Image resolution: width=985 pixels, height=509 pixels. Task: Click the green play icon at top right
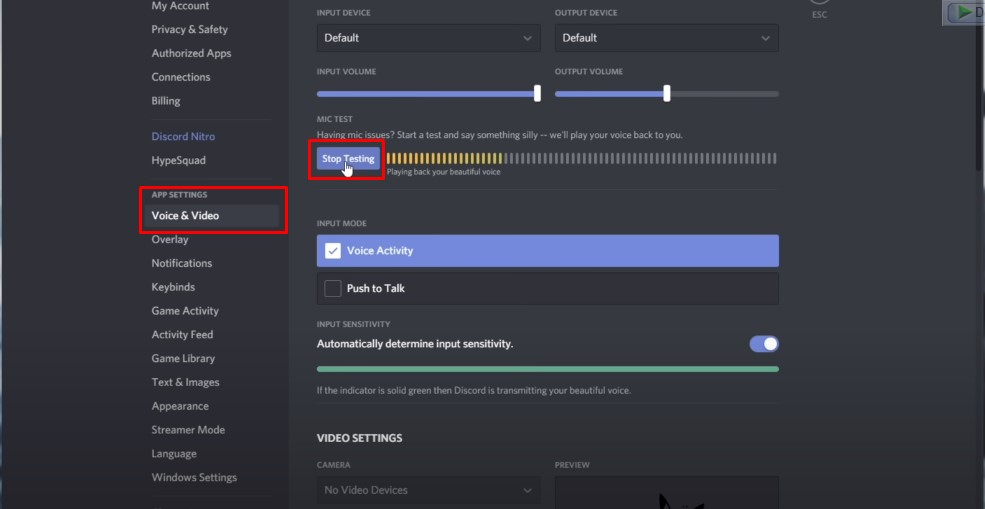tap(964, 12)
